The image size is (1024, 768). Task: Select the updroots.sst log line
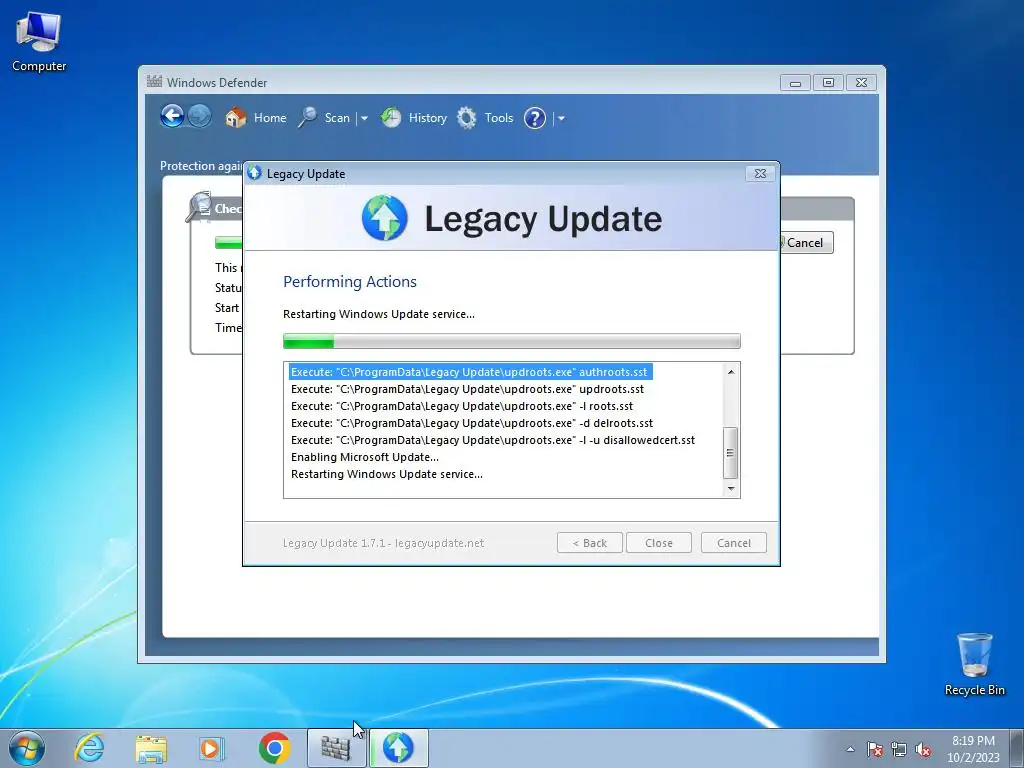468,389
